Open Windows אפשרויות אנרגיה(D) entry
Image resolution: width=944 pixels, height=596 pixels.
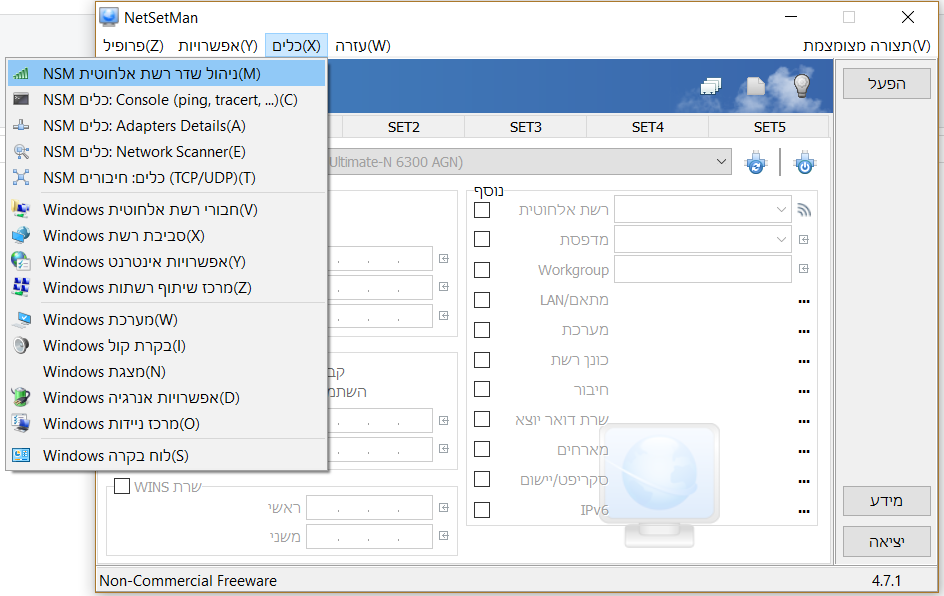(167, 398)
